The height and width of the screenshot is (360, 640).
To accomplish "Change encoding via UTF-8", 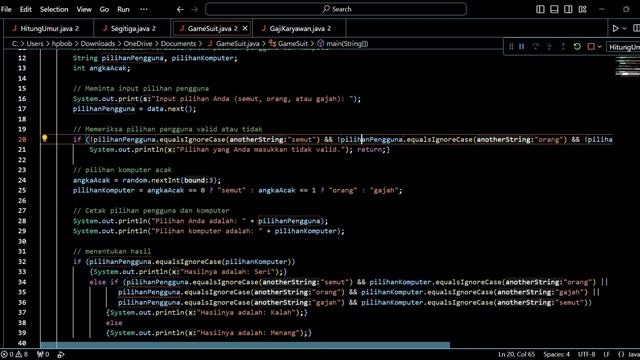I will [587, 354].
